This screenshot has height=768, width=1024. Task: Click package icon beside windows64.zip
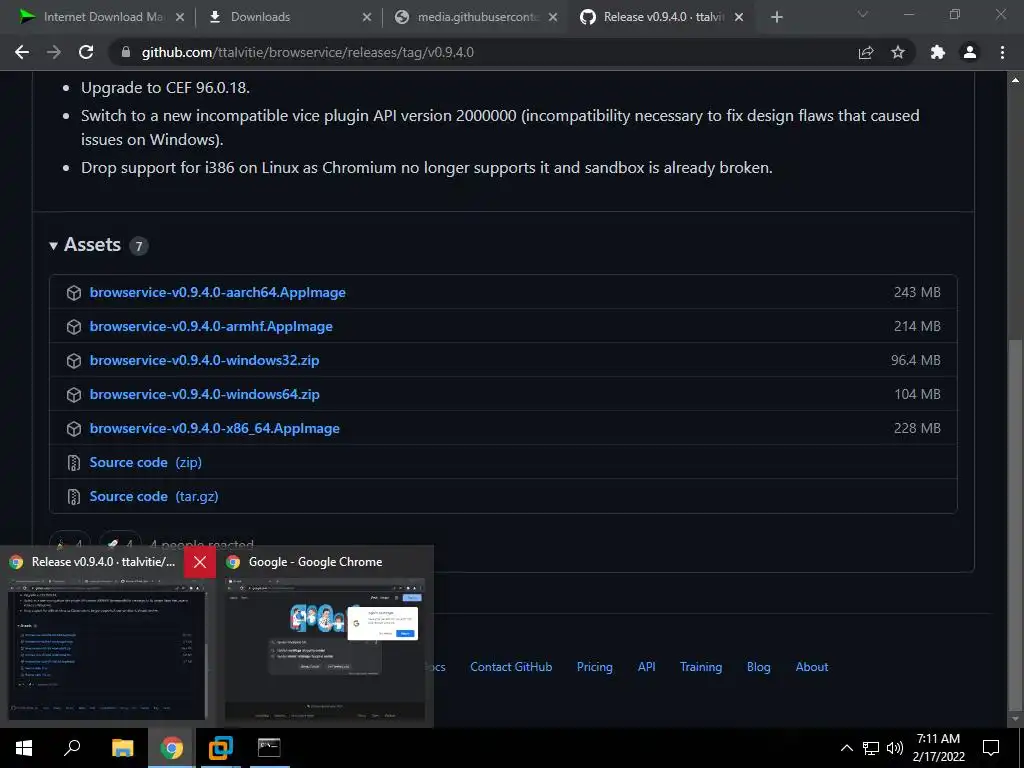[x=74, y=394]
